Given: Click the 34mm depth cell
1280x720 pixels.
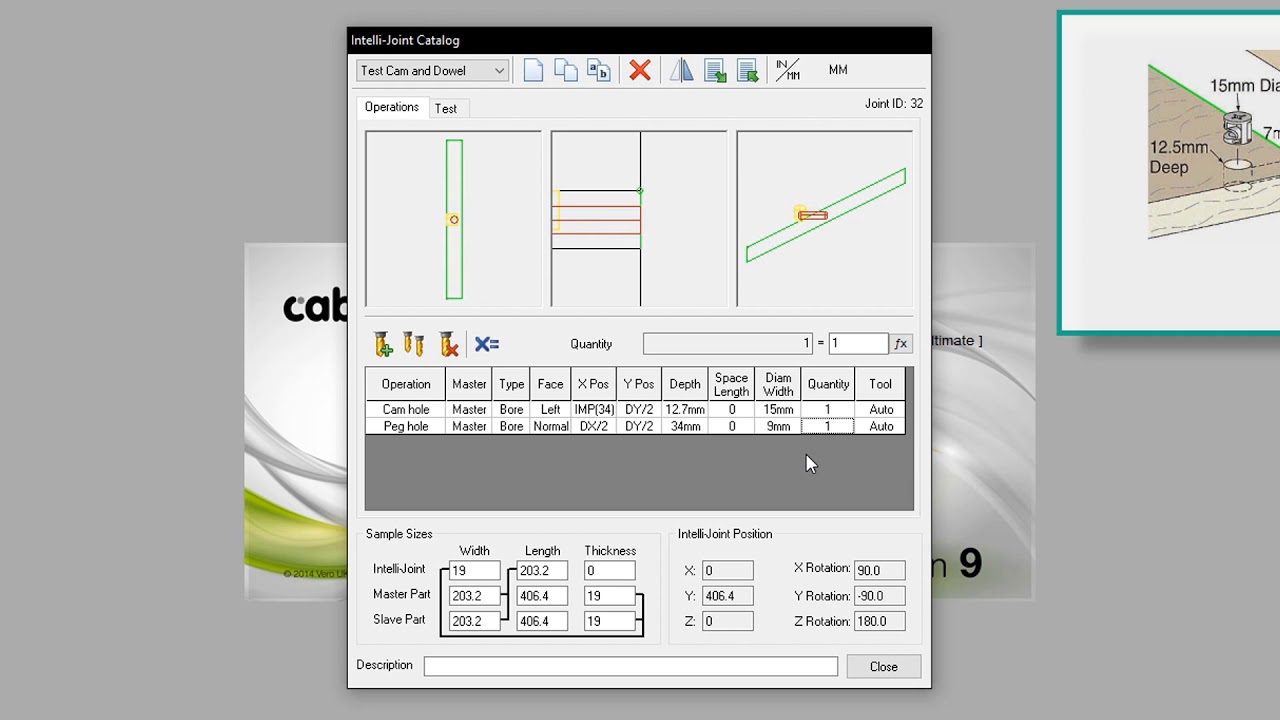Looking at the screenshot, I should pyautogui.click(x=685, y=426).
